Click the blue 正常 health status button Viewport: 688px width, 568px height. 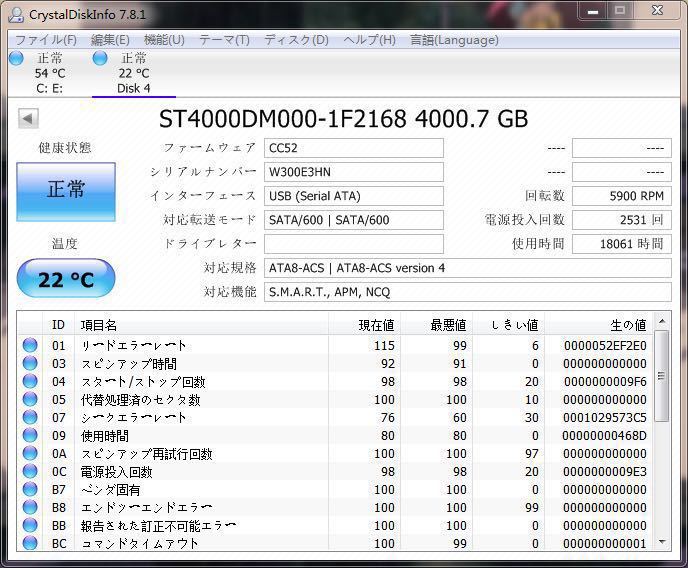point(66,192)
